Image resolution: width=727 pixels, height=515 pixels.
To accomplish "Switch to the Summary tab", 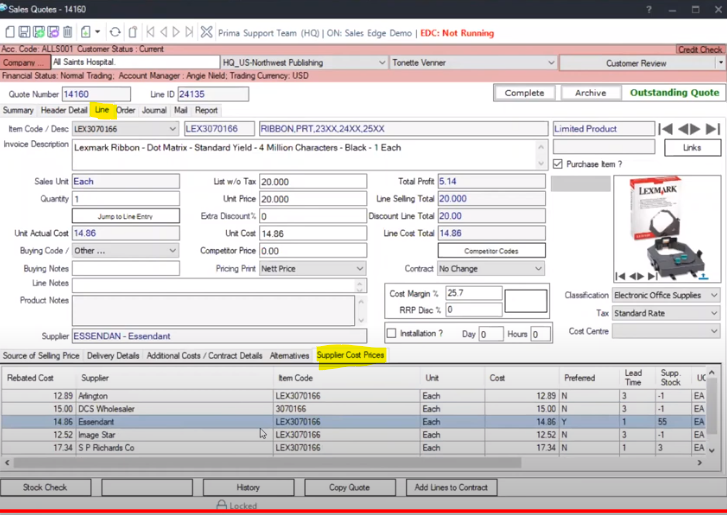I will pos(18,110).
